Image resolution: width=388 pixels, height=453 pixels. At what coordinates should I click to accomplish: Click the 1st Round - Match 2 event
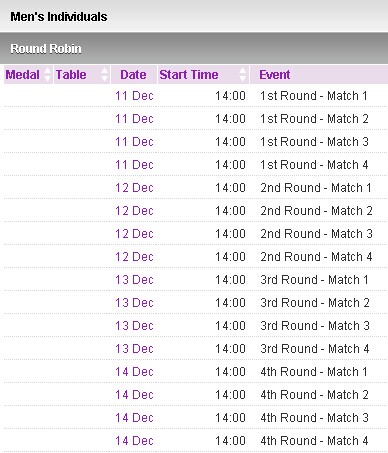314,119
